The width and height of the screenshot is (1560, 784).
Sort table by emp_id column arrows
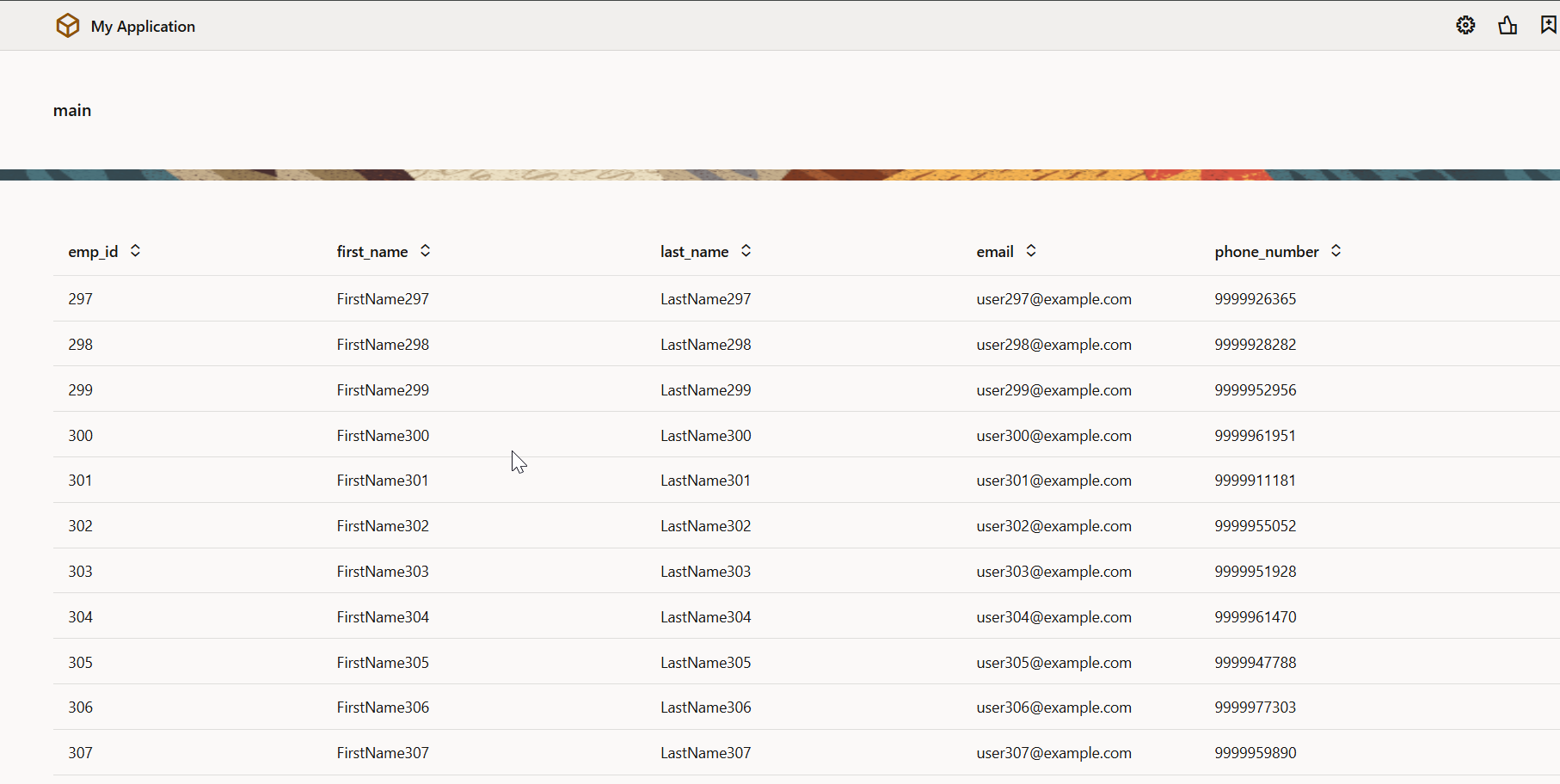135,251
